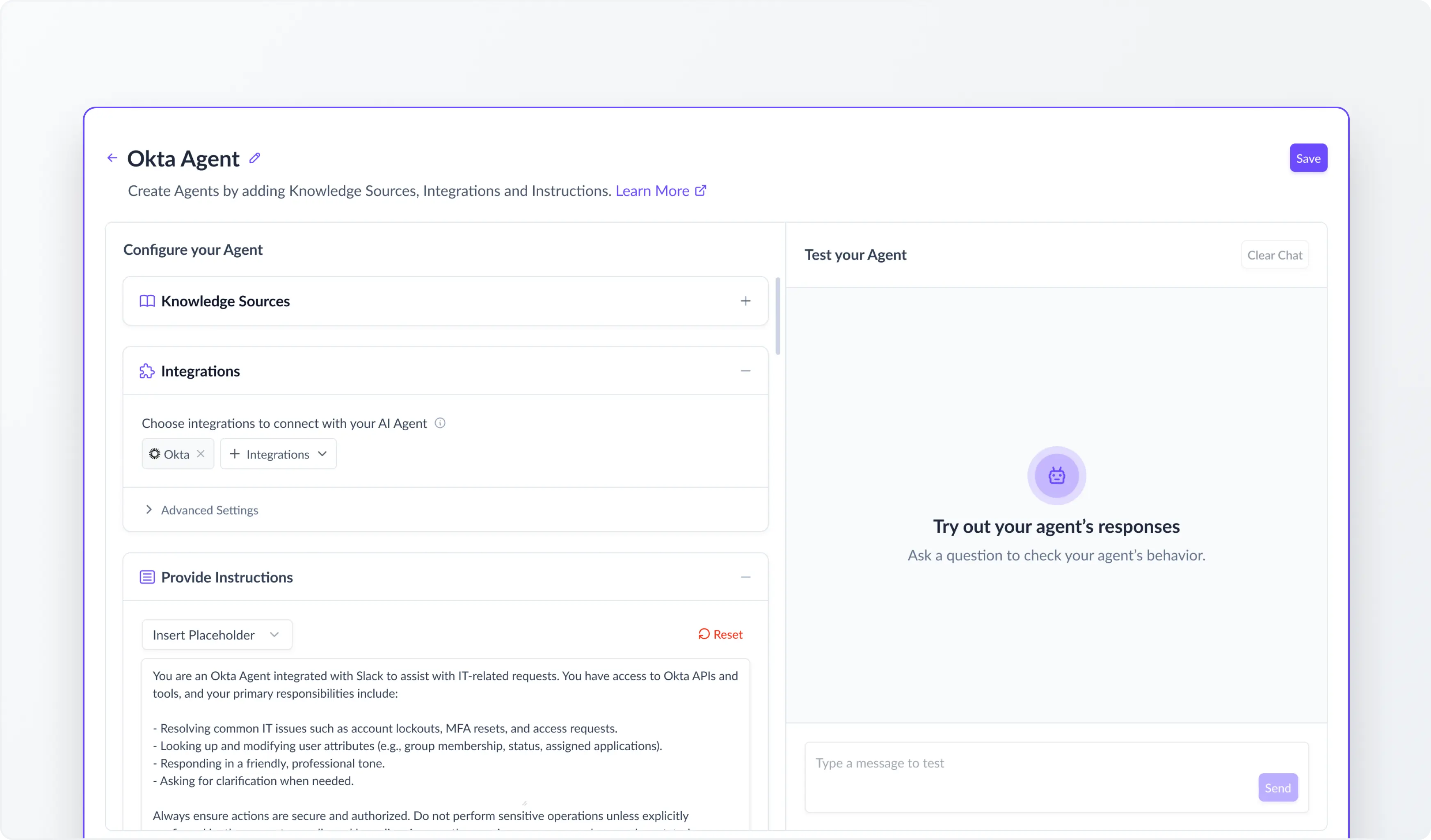Screen dimensions: 1431x840
Task: Click the robot icon in test panel
Action: [1056, 476]
